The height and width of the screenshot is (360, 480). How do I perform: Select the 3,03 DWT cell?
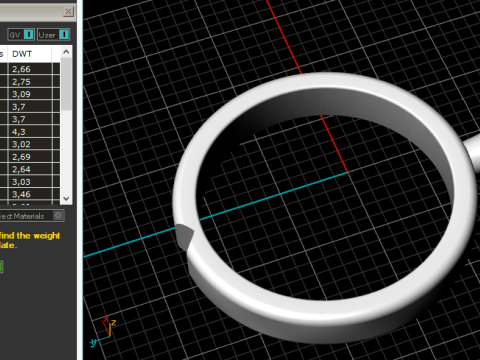coord(30,182)
